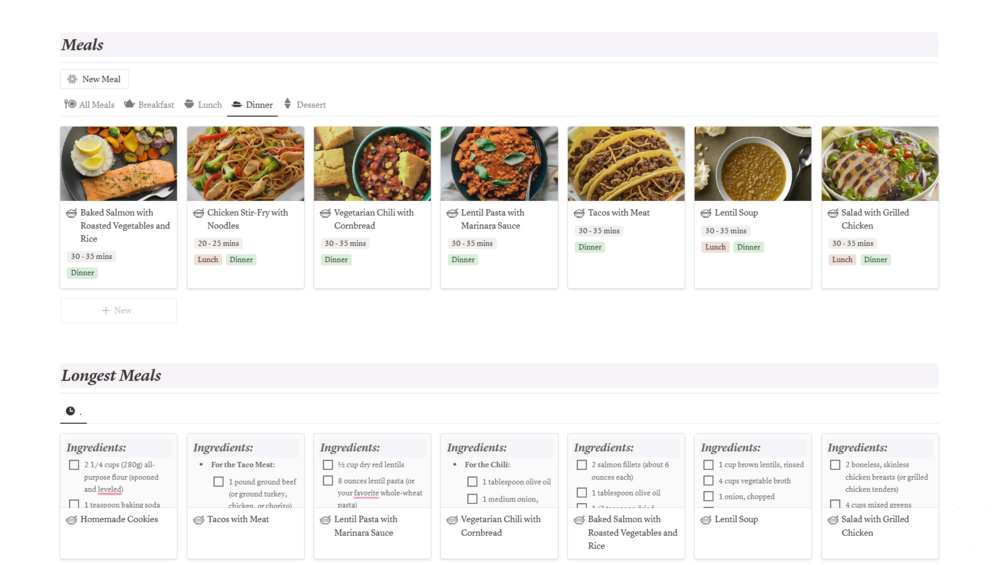Image resolution: width=1005 pixels, height=565 pixels.
Task: Switch to the Dinner tab
Action: click(252, 105)
